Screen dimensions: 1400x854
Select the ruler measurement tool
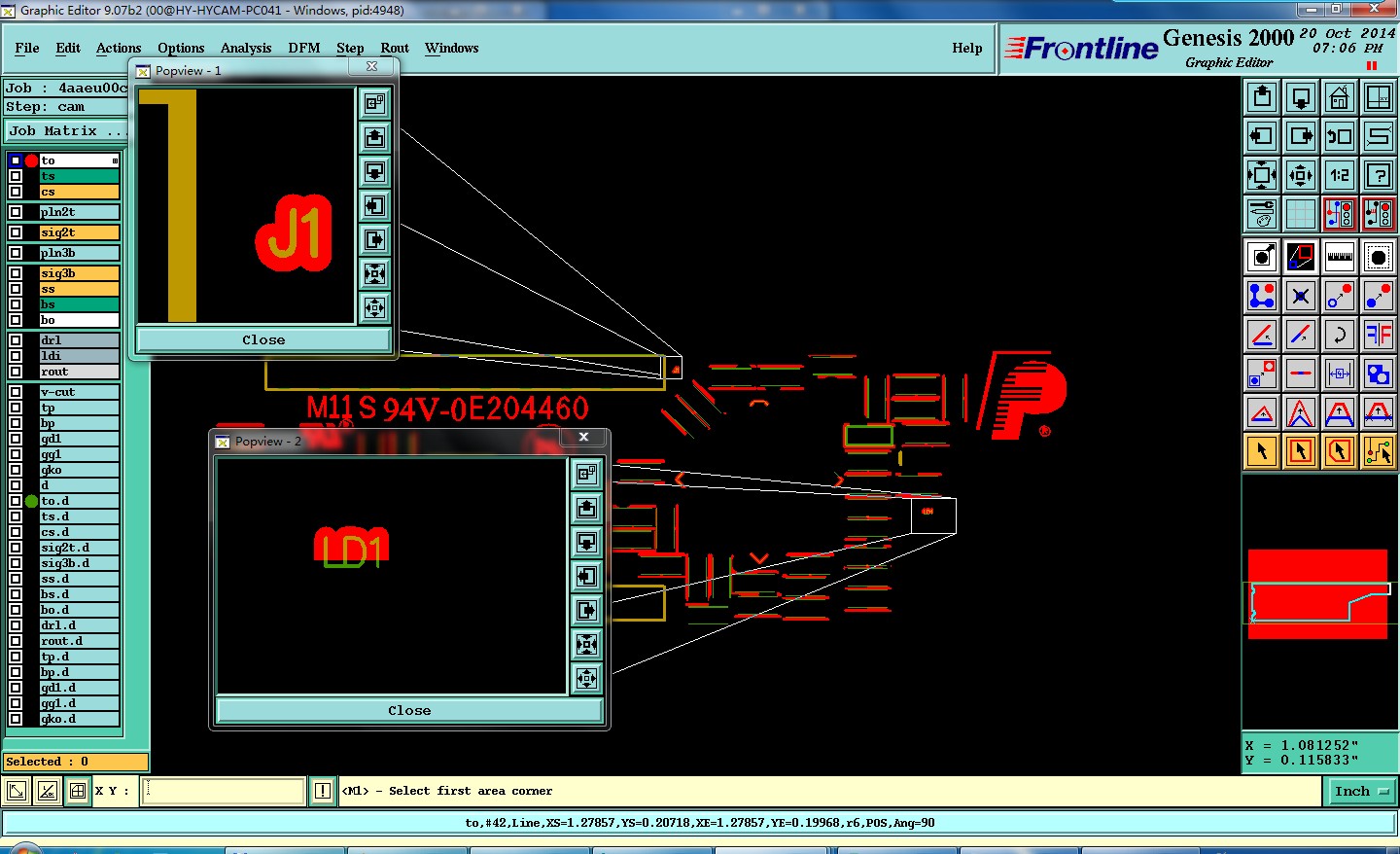pos(1340,257)
